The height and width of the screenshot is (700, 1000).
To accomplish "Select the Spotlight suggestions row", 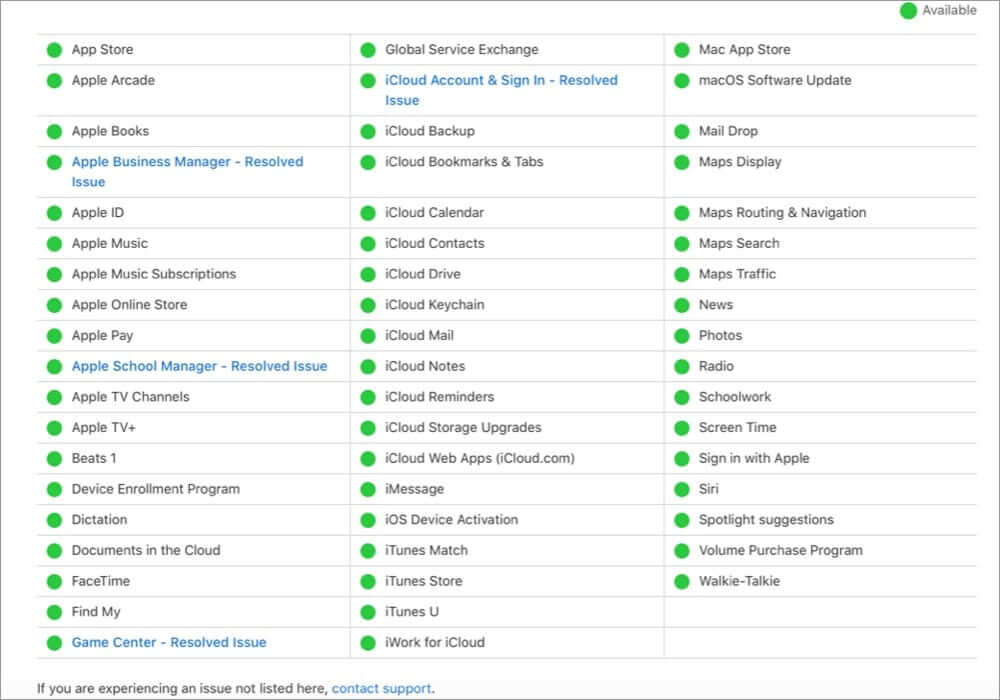I will point(765,519).
